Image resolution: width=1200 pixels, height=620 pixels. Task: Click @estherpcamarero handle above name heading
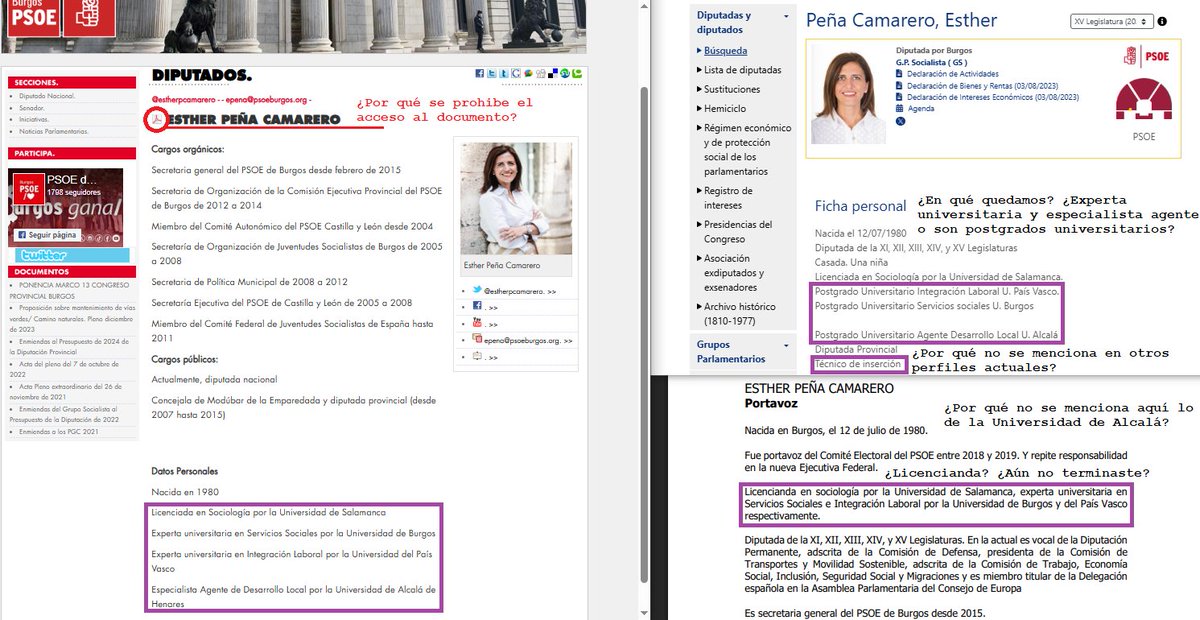coord(182,100)
